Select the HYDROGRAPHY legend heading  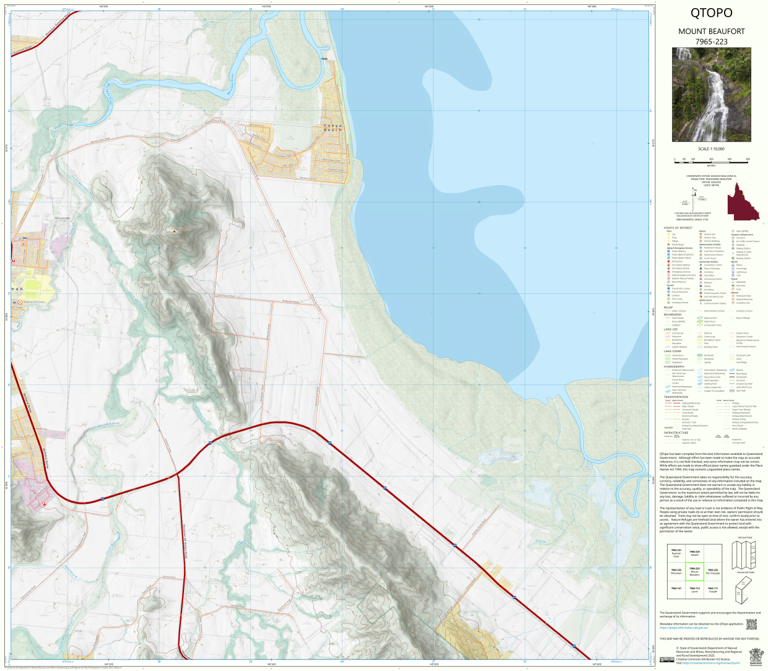click(674, 366)
